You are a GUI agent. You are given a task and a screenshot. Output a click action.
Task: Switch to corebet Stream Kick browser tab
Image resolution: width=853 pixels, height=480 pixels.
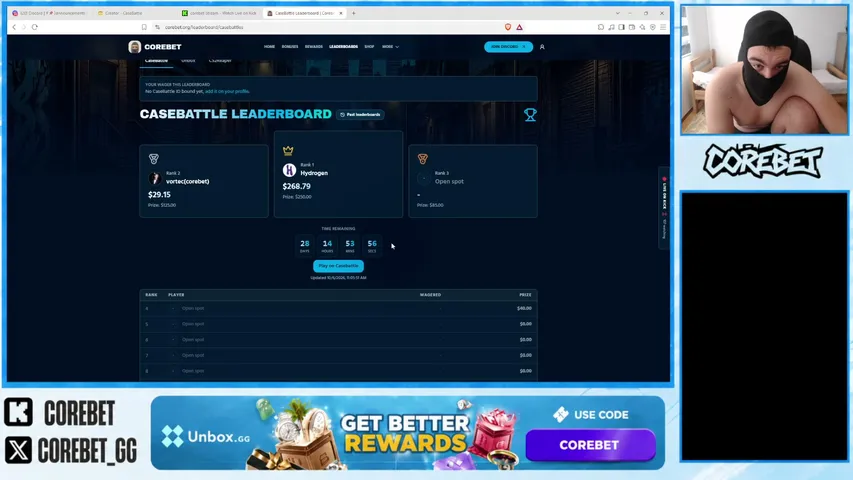point(219,13)
